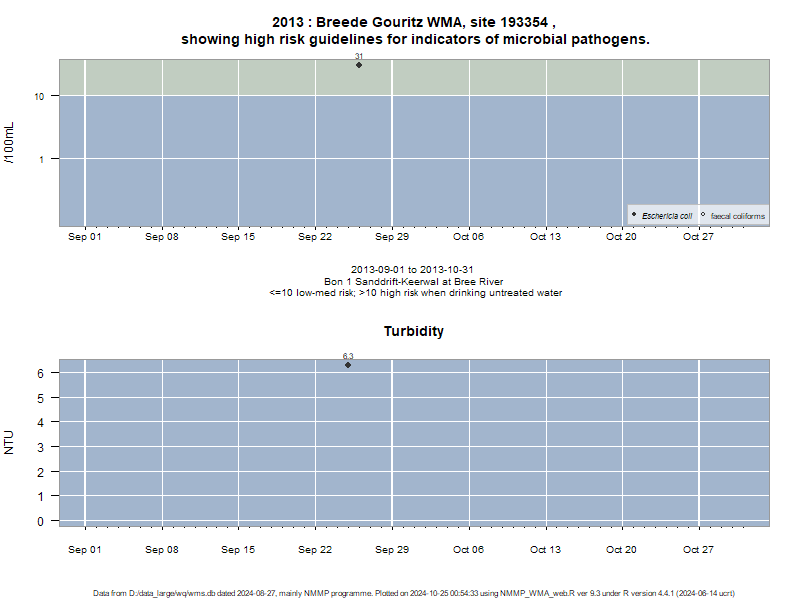Select the Escherichia coli legend label
This screenshot has width=800, height=600.
[667, 216]
